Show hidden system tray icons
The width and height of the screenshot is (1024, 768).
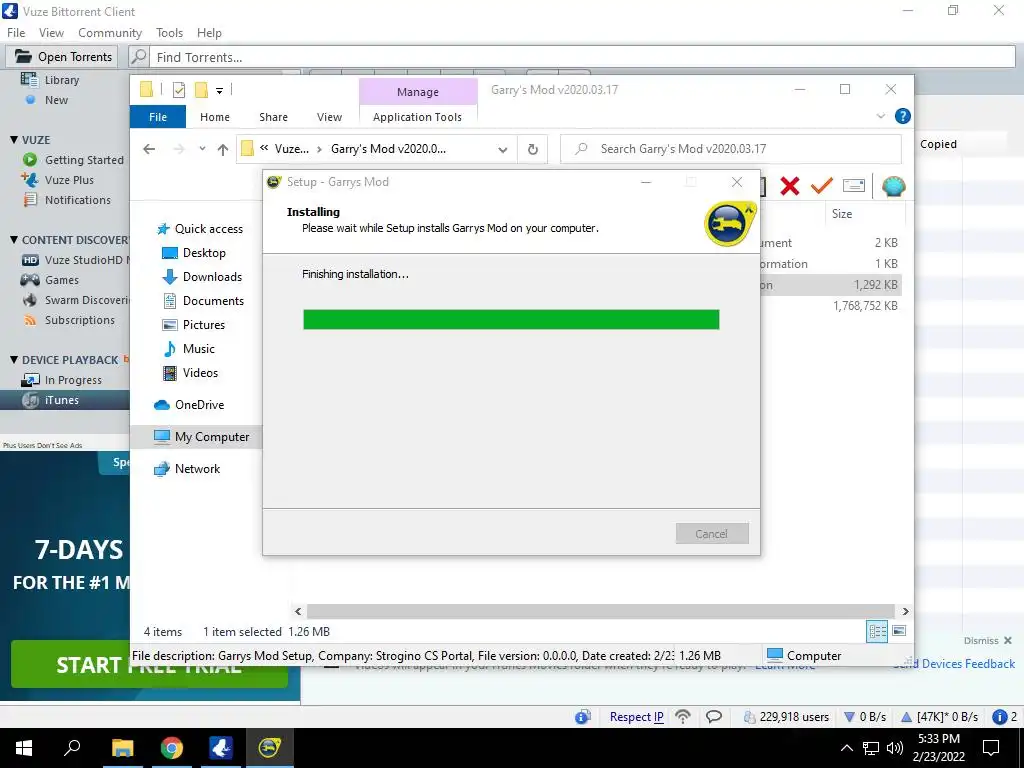tap(846, 748)
